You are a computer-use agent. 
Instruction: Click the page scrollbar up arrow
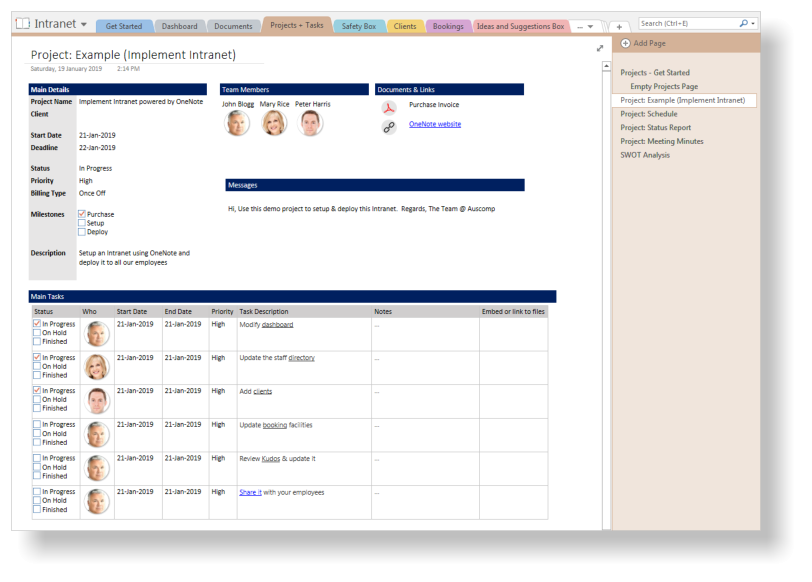point(606,66)
